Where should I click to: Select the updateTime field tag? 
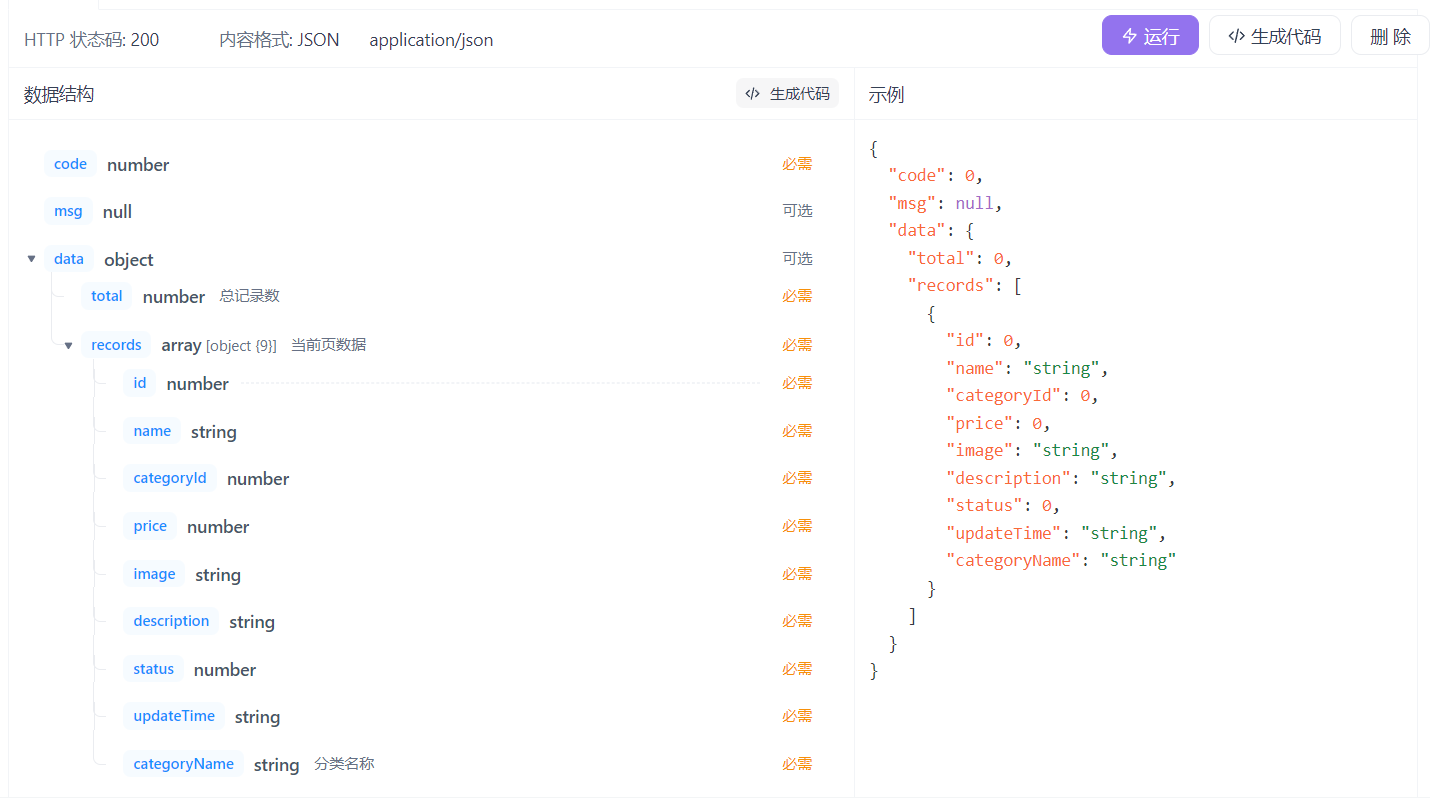tap(174, 716)
